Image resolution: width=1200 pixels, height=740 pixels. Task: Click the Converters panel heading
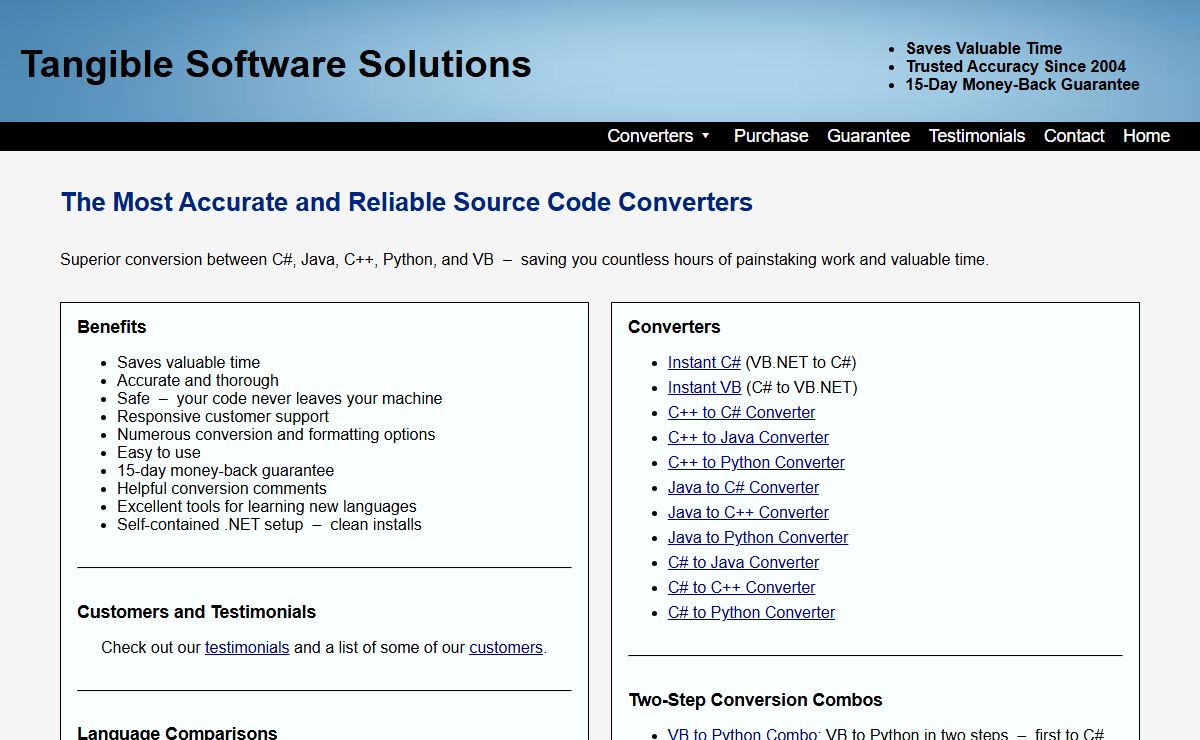[x=674, y=327]
